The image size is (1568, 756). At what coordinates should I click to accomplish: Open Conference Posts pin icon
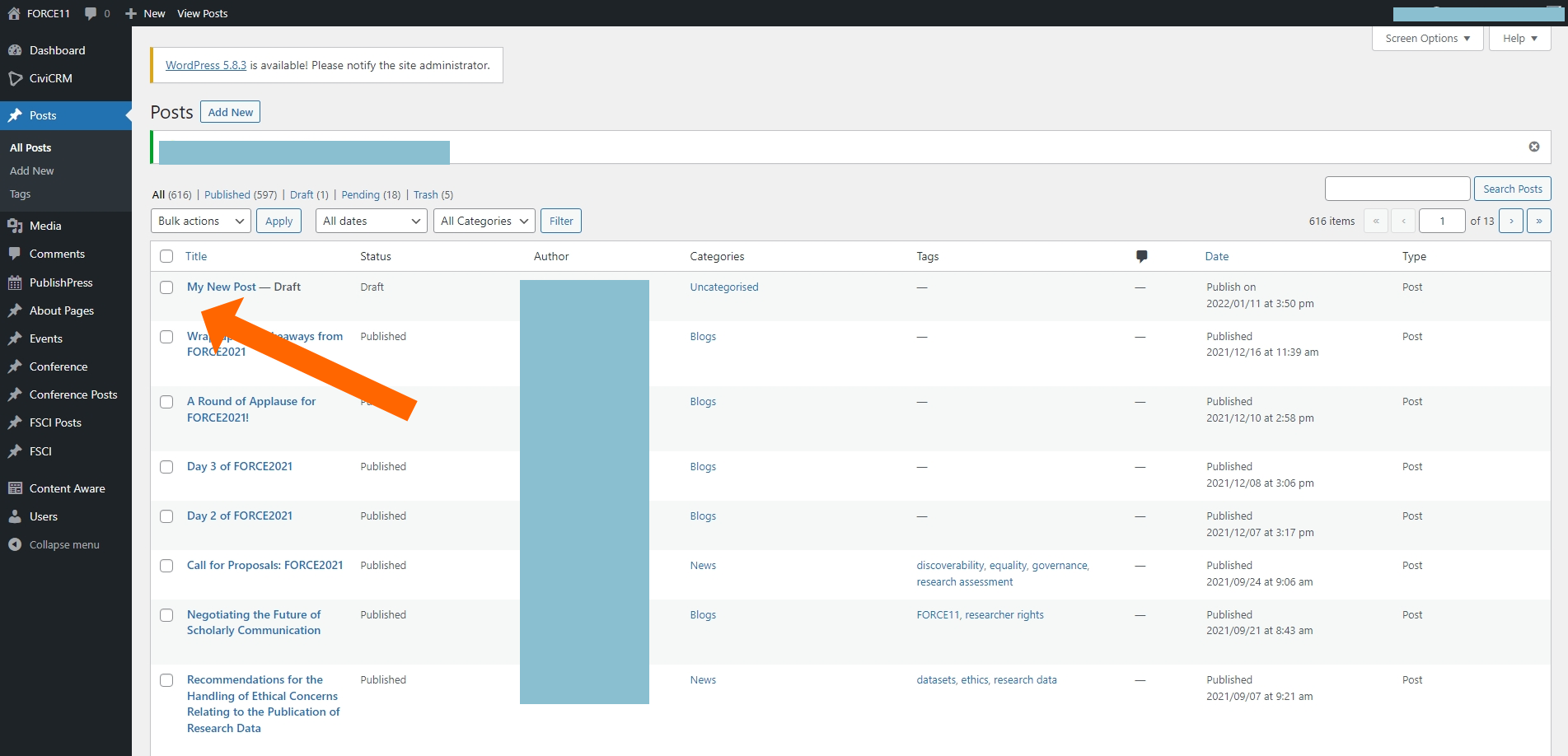[15, 394]
